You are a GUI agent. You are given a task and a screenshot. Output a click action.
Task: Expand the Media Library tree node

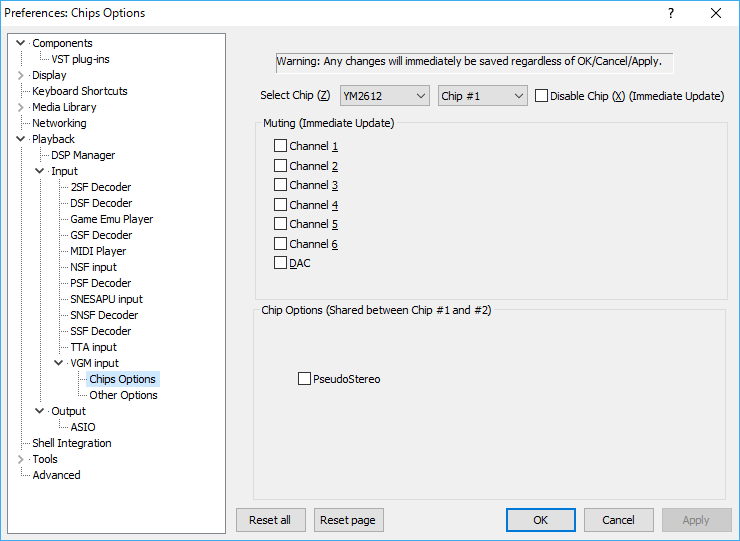tap(20, 107)
